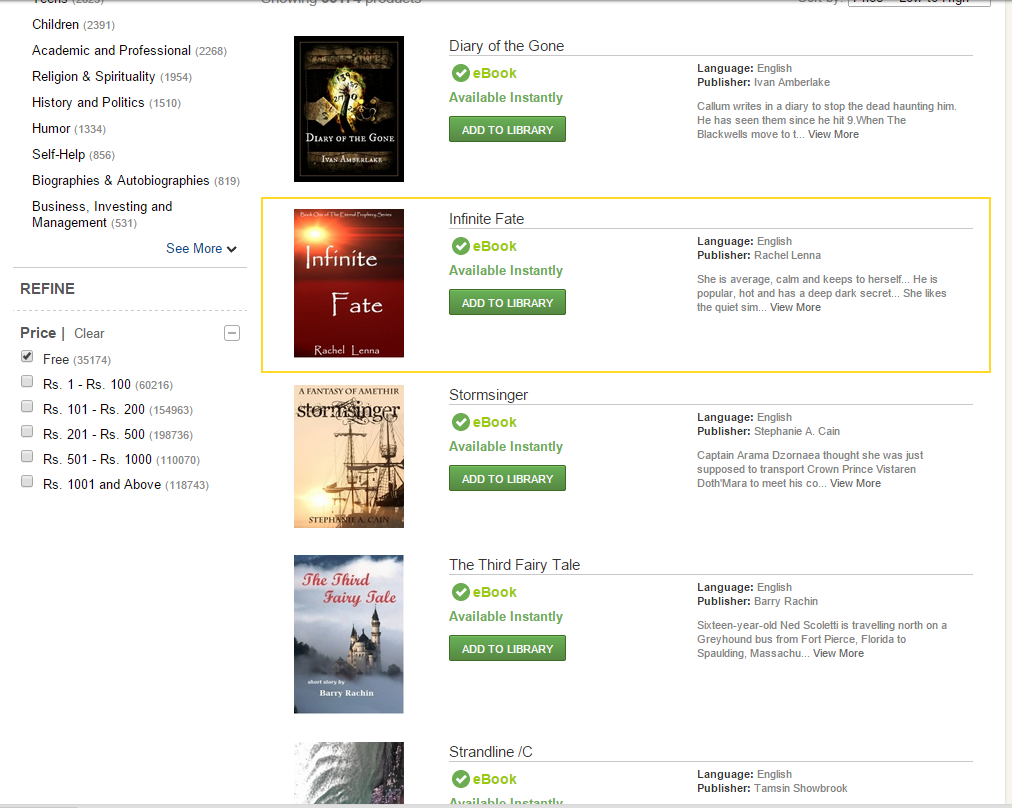Click the eBook icon beside Infinite Fate
The width and height of the screenshot is (1012, 808).
point(461,246)
